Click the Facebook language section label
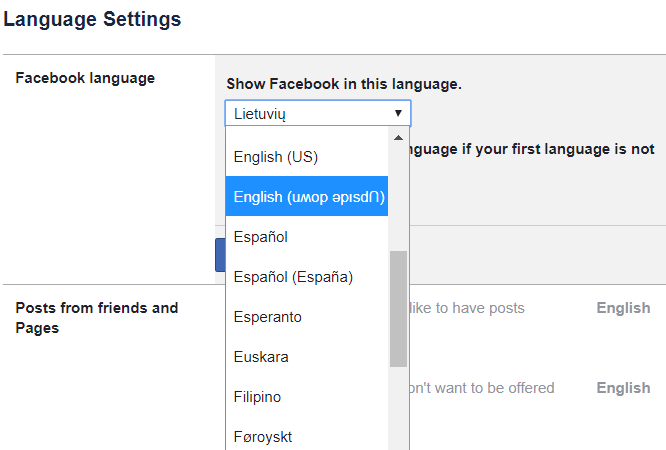 coord(85,78)
